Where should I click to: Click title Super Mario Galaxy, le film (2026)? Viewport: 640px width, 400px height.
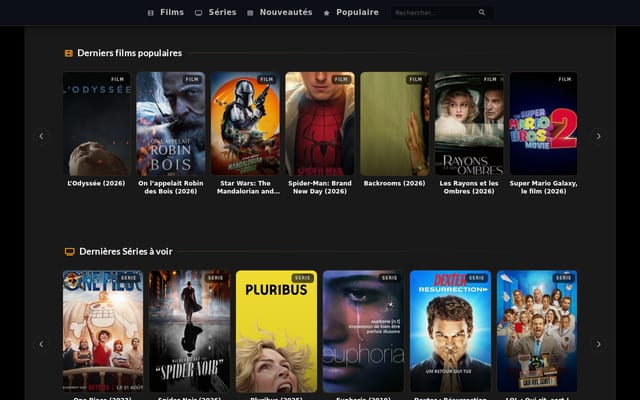pyautogui.click(x=543, y=187)
